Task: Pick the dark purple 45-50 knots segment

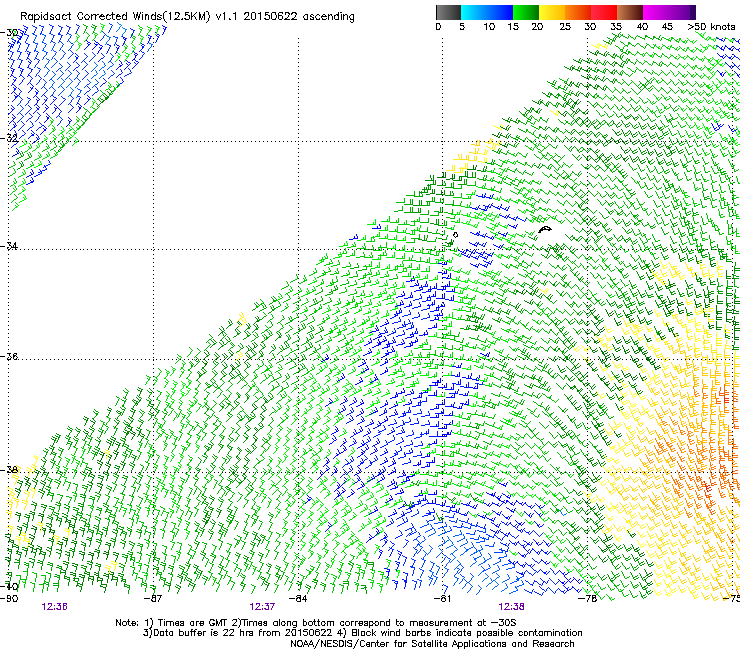Action: 682,12
